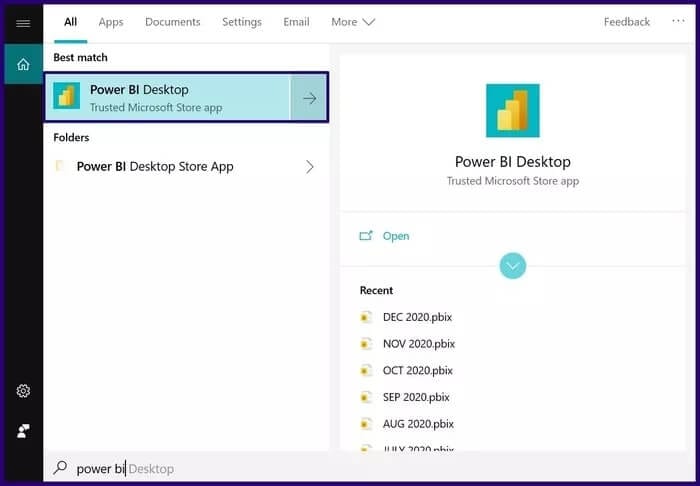This screenshot has width=700, height=486.
Task: Click the large Power BI Desktop logo
Action: pyautogui.click(x=512, y=111)
